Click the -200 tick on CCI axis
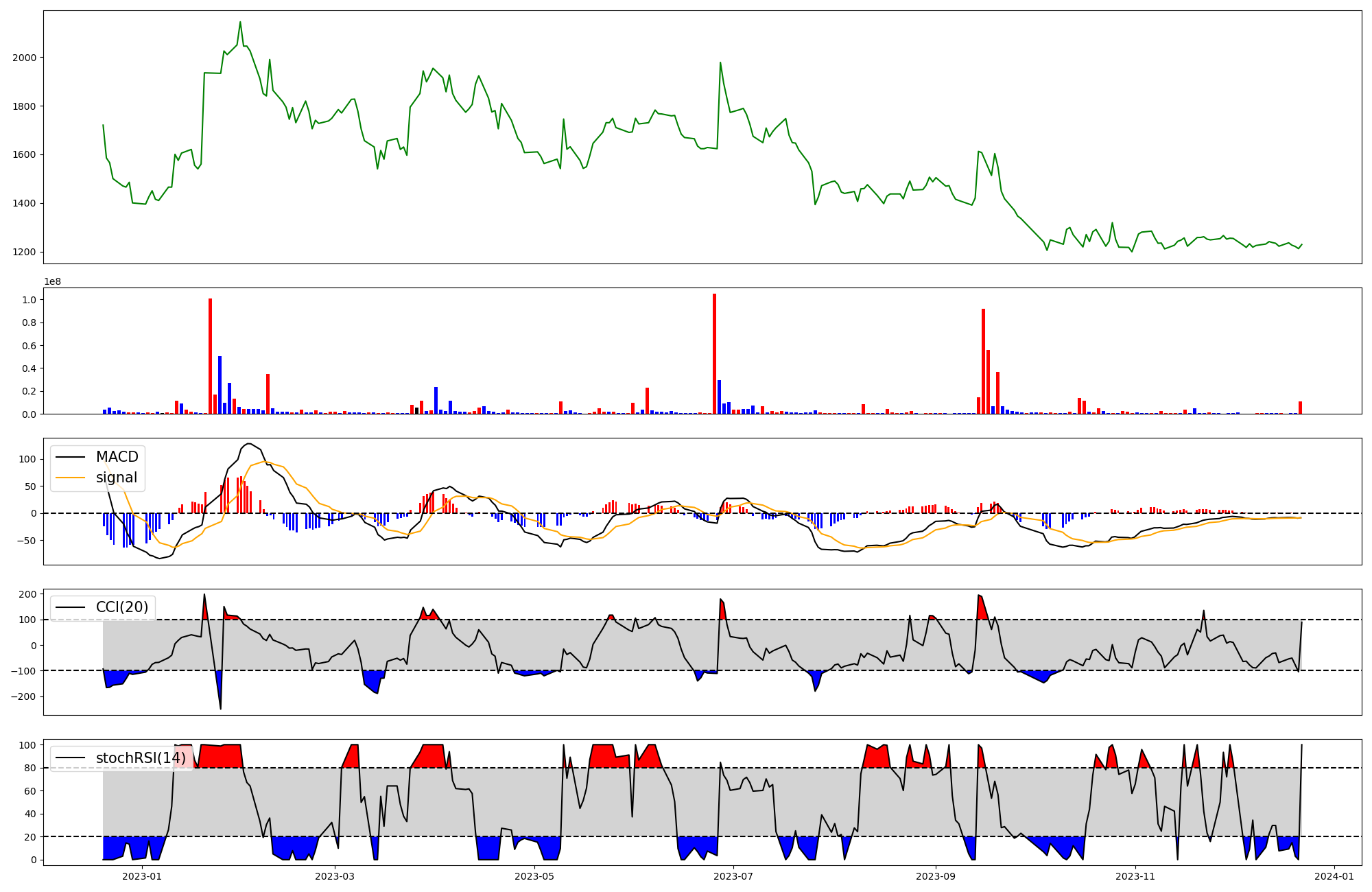1372x892 pixels. coord(25,696)
